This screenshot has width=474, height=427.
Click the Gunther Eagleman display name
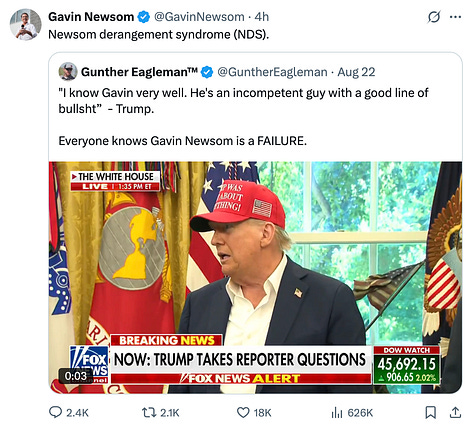pyautogui.click(x=139, y=72)
